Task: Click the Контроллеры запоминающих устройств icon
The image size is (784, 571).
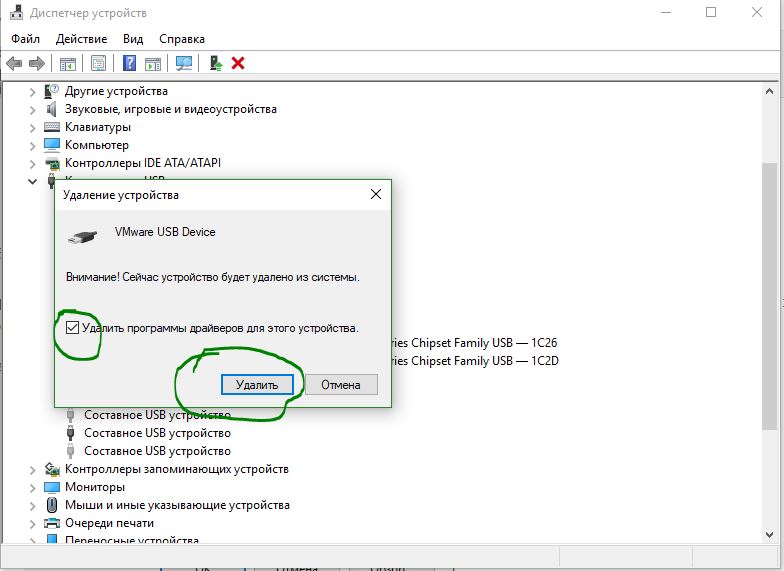Action: tap(52, 469)
